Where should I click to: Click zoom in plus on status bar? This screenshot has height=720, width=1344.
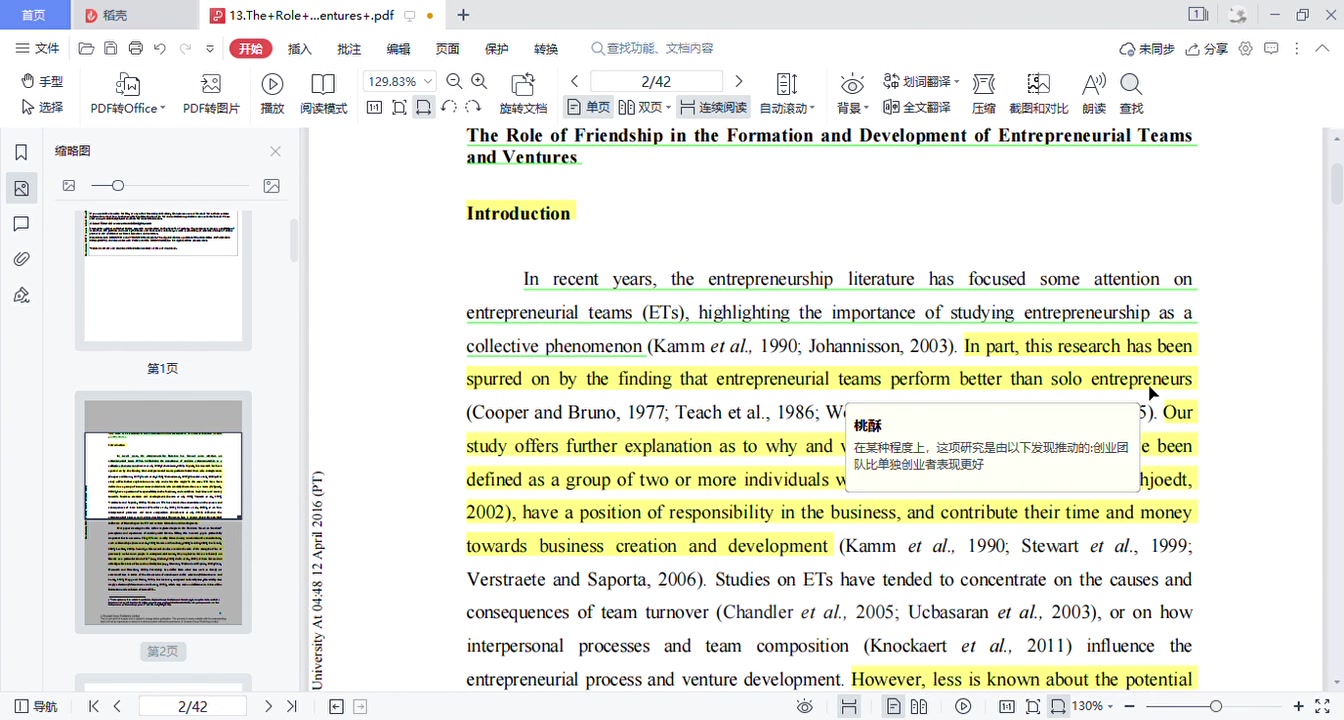[1298, 706]
